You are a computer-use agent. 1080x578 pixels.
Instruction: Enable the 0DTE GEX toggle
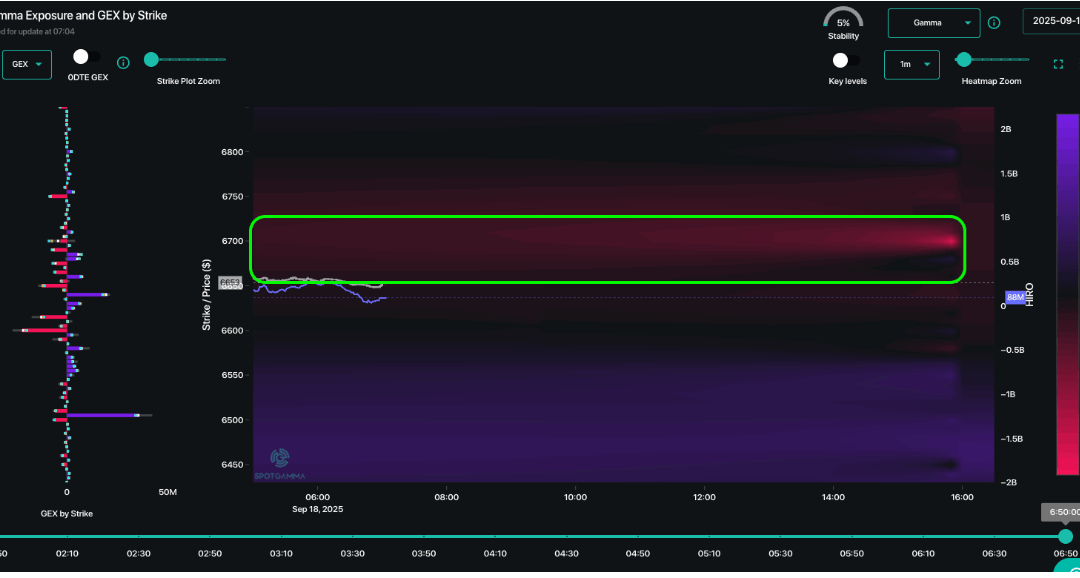pos(80,56)
